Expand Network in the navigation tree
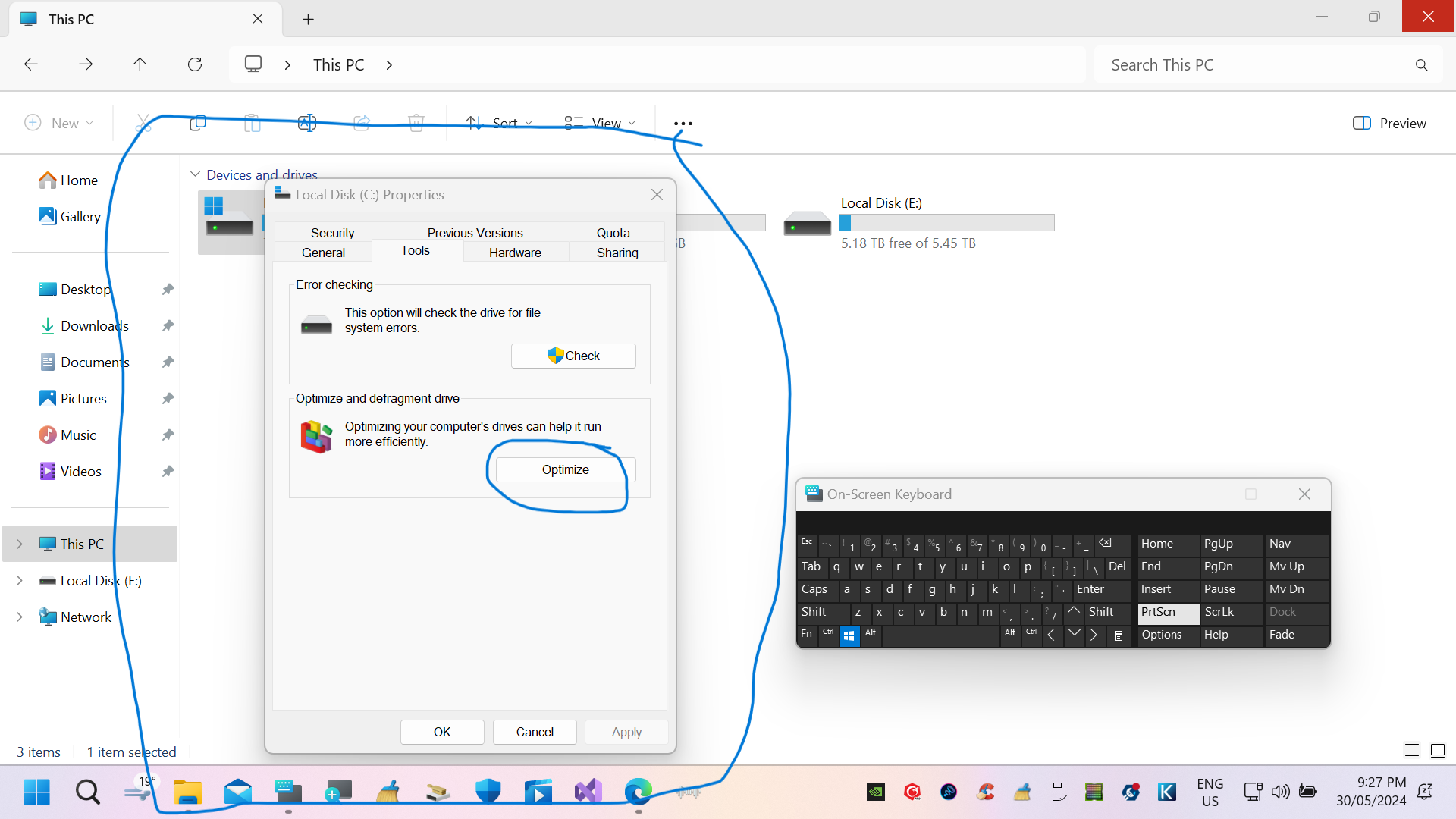1456x819 pixels. [20, 617]
